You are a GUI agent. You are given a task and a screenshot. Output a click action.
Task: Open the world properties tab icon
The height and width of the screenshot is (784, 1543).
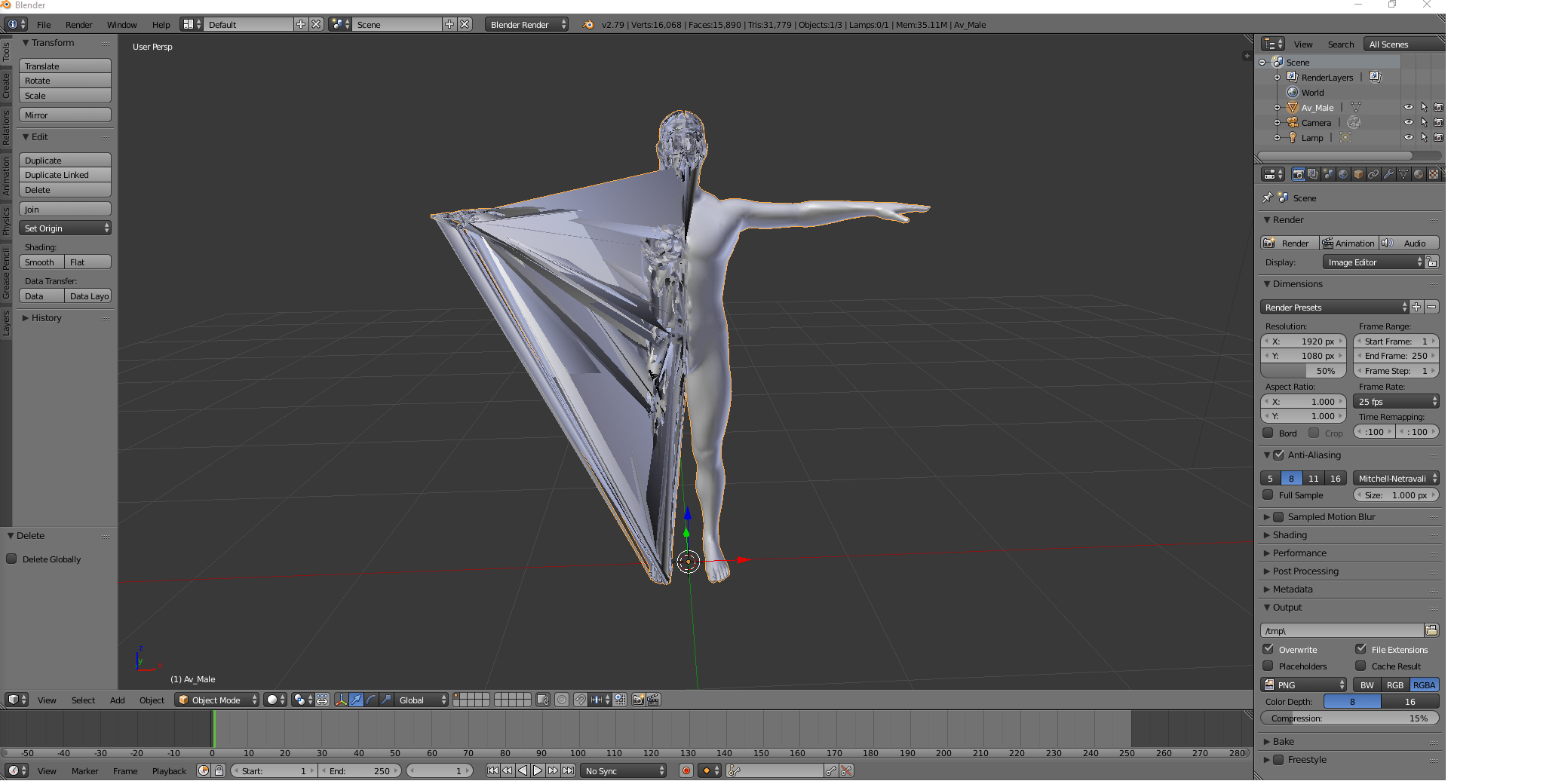pos(1343,174)
